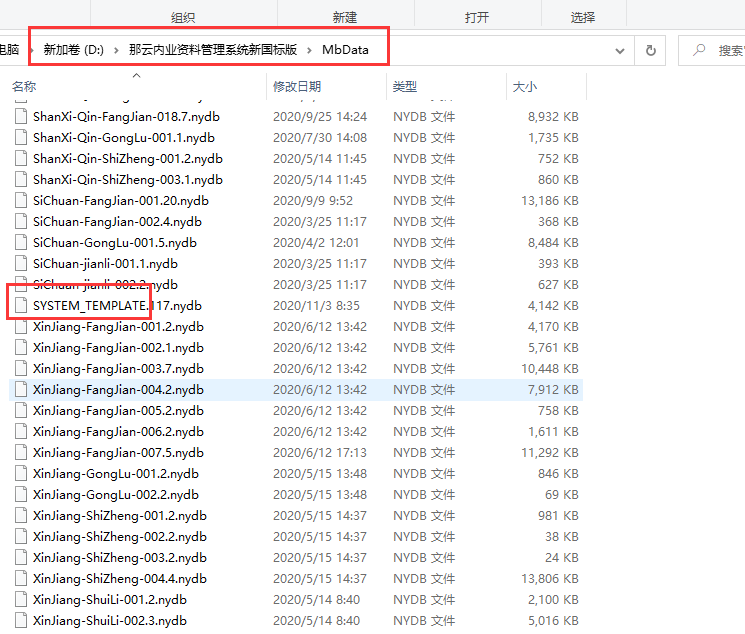This screenshot has width=745, height=634.
Task: Sort files by 类型 column header
Action: [404, 87]
